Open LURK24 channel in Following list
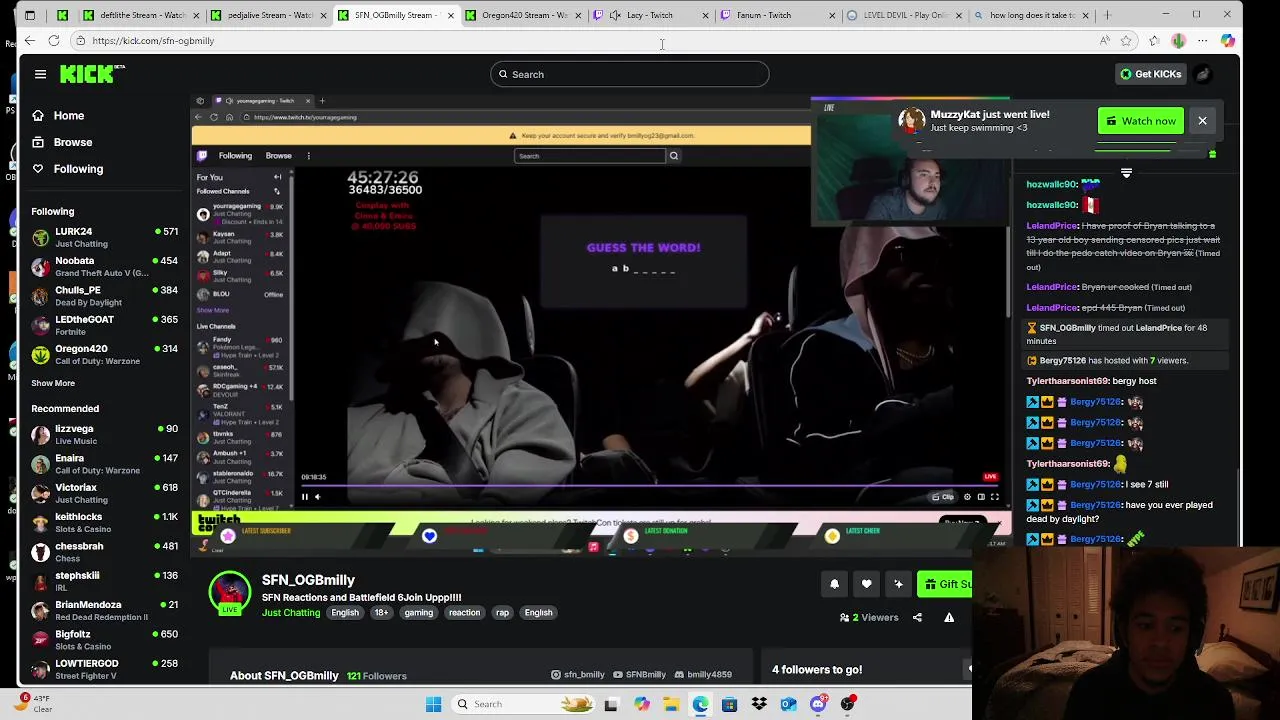Image resolution: width=1280 pixels, height=720 pixels. pos(105,237)
